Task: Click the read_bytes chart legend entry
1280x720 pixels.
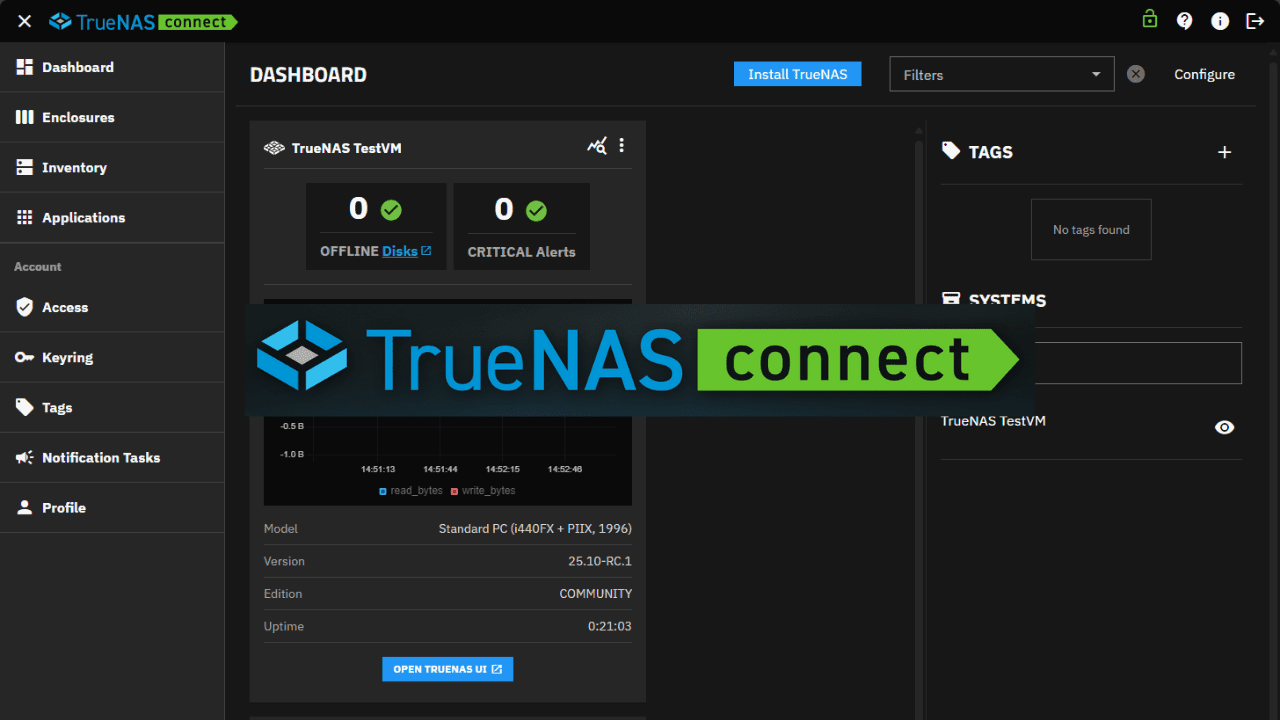Action: click(411, 491)
